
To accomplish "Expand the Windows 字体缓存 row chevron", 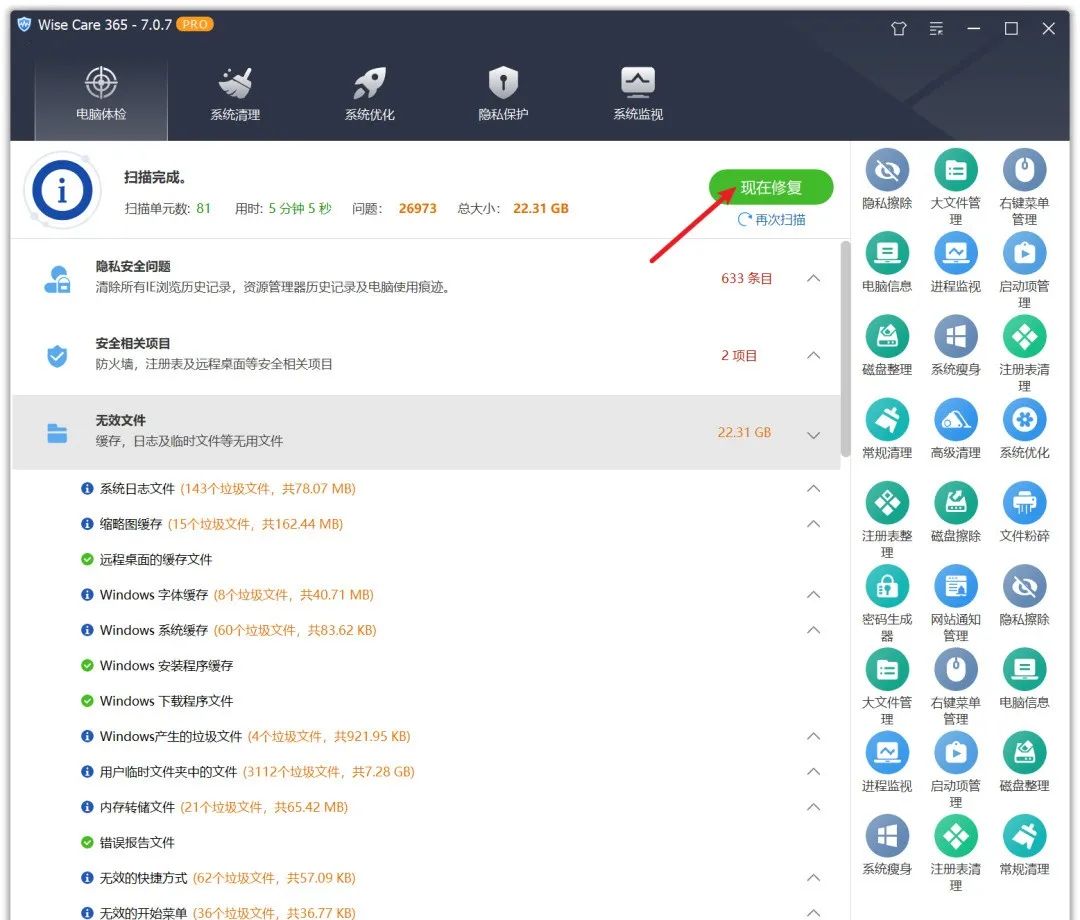I will coord(813,594).
